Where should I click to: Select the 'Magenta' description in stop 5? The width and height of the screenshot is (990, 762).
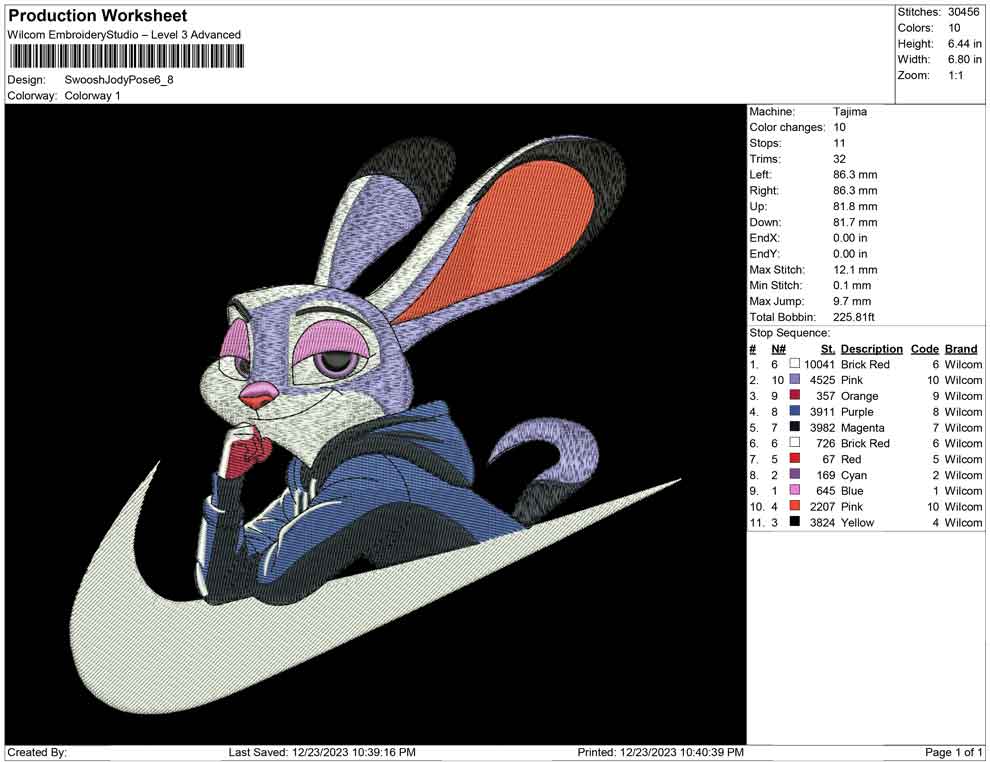coord(862,427)
